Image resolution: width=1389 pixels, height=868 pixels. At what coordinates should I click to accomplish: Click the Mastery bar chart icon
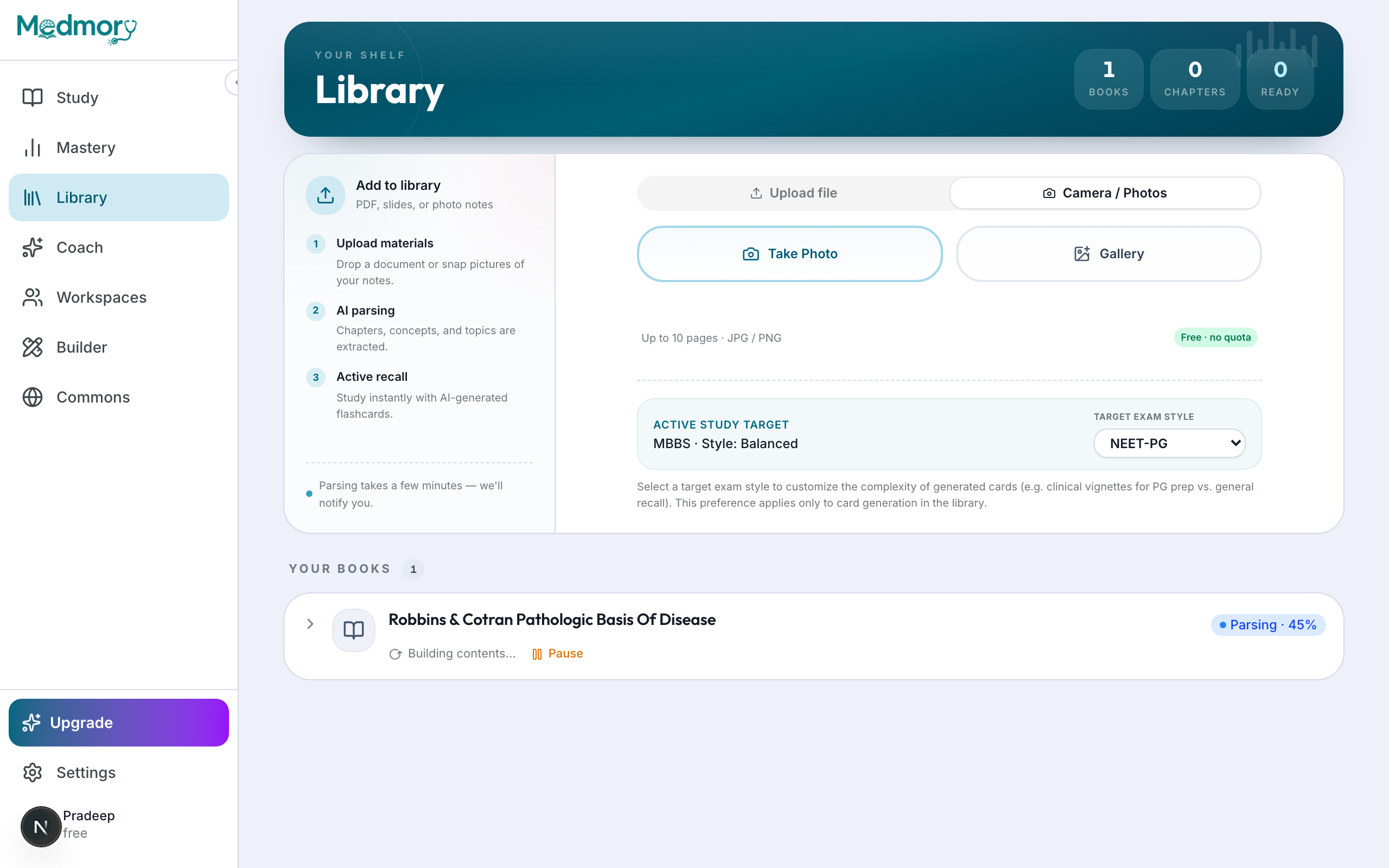pyautogui.click(x=33, y=148)
